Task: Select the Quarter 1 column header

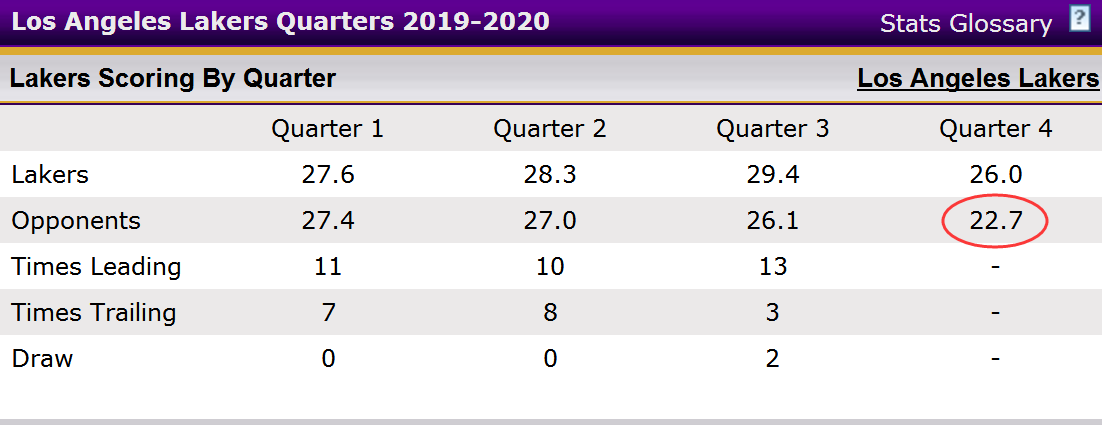Action: [328, 129]
